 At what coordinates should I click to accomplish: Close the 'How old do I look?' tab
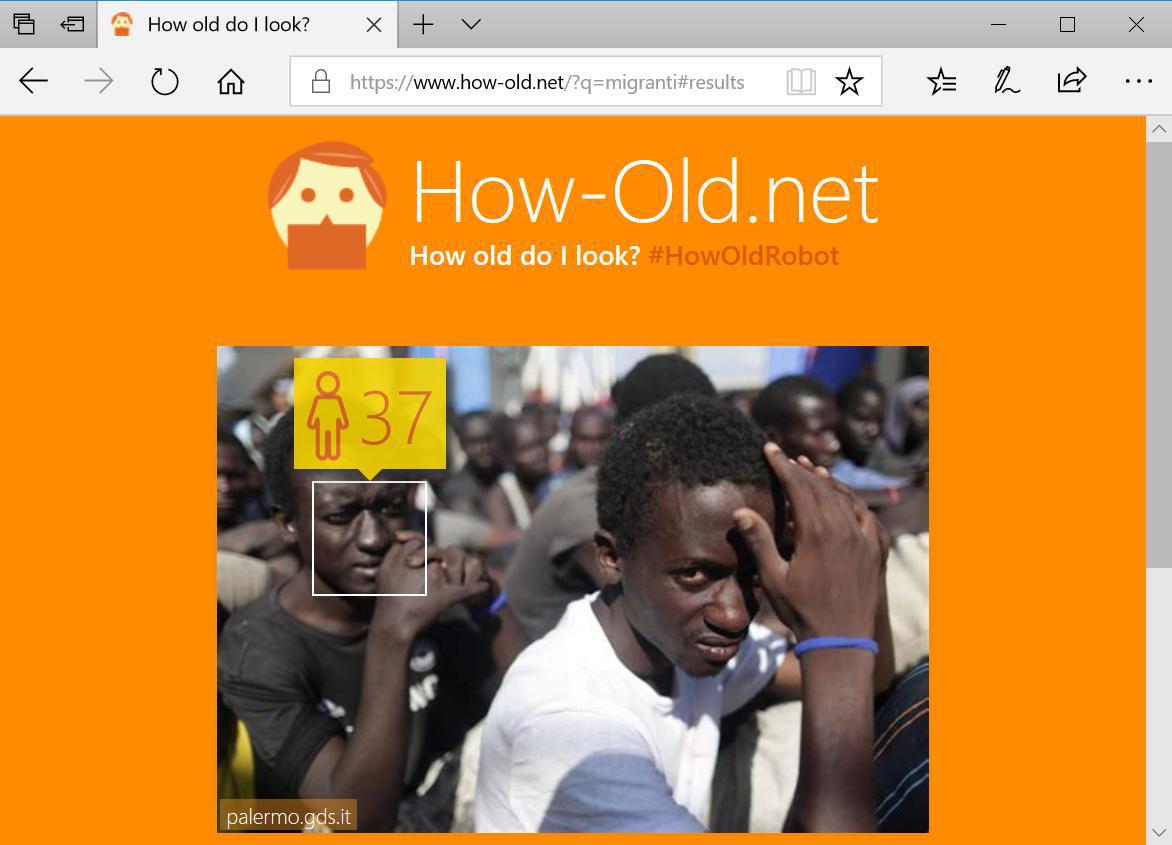pyautogui.click(x=374, y=25)
